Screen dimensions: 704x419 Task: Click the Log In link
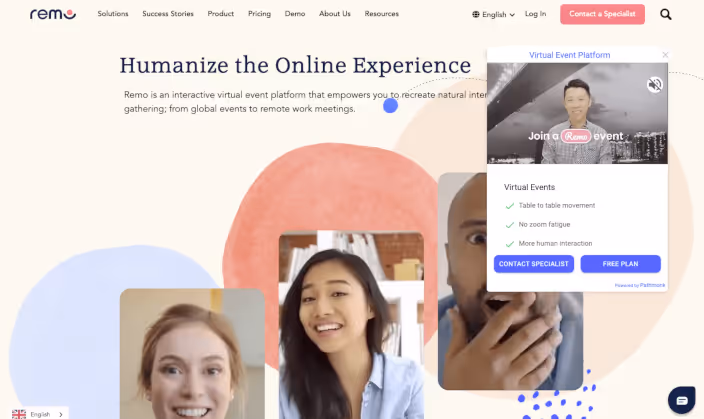click(x=535, y=14)
